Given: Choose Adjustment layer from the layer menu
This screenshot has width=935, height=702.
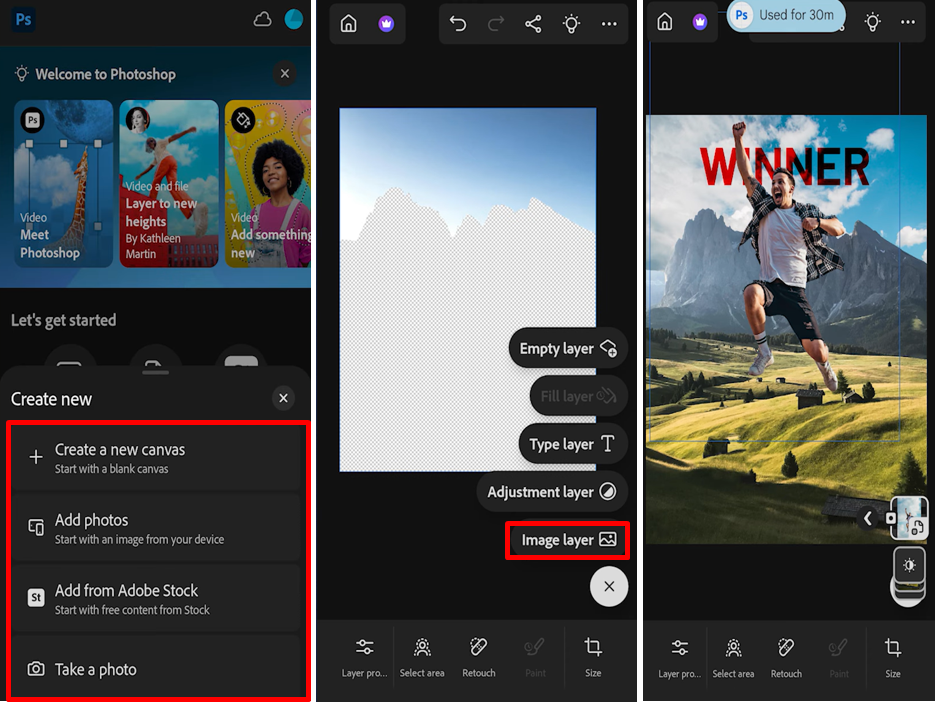Looking at the screenshot, I should [552, 491].
